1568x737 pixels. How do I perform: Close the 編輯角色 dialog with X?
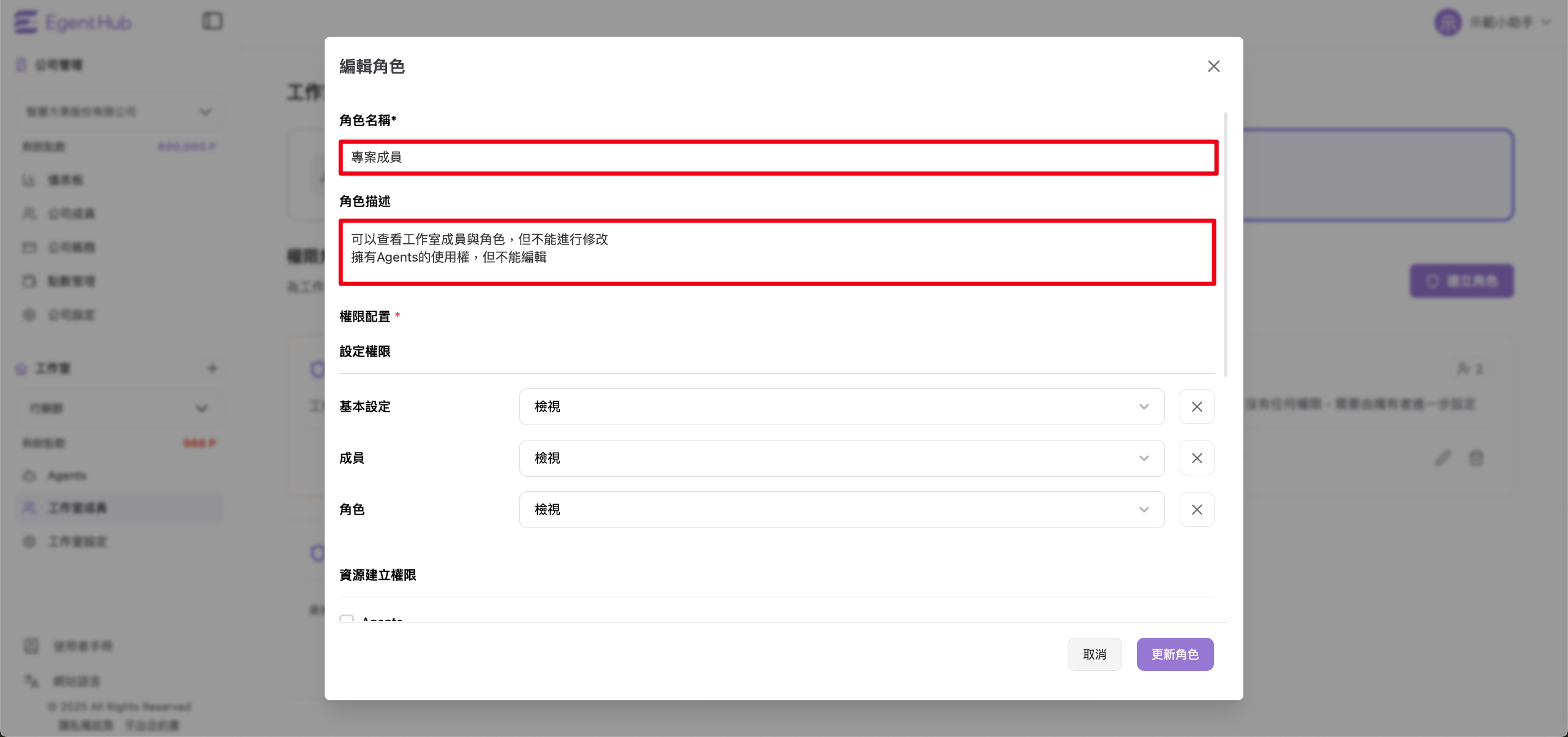click(x=1213, y=66)
